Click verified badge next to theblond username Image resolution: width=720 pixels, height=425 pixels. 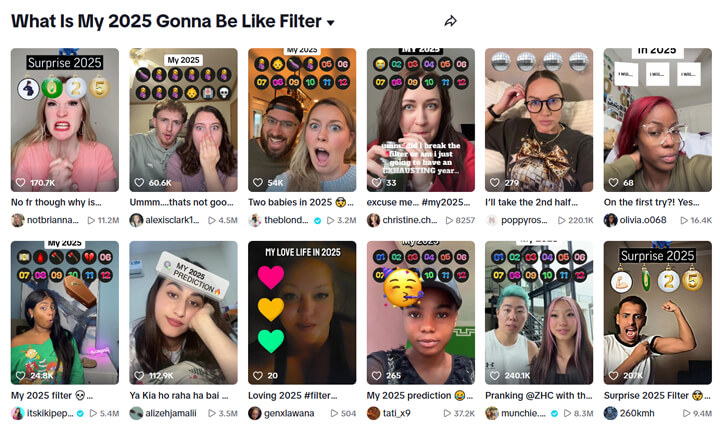(317, 220)
